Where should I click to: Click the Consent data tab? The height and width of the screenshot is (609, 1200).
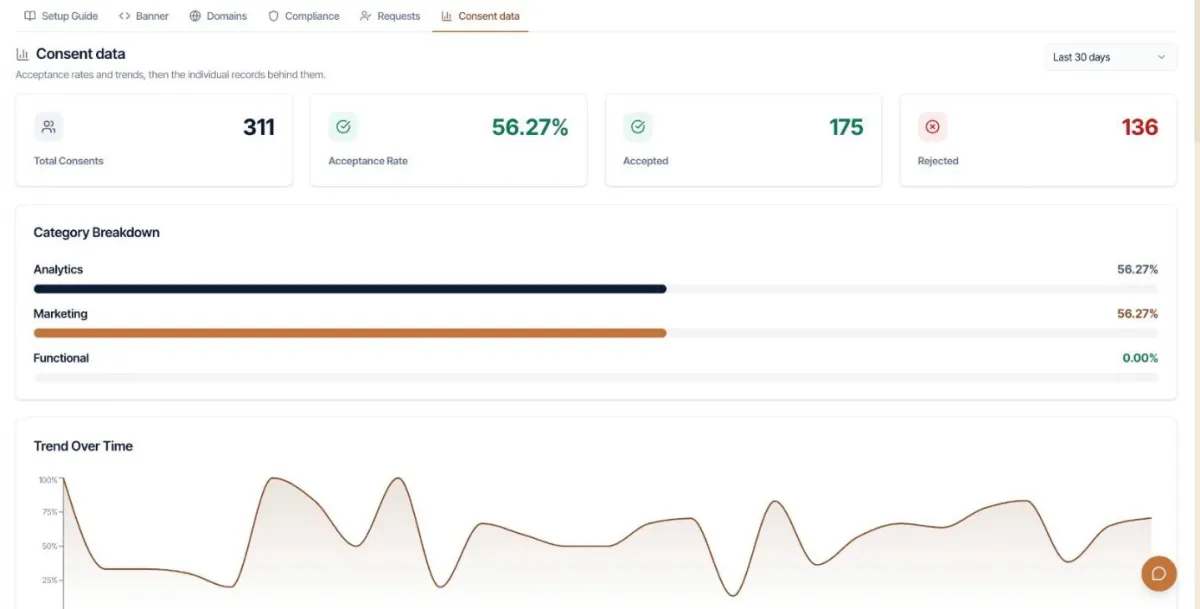pos(480,16)
